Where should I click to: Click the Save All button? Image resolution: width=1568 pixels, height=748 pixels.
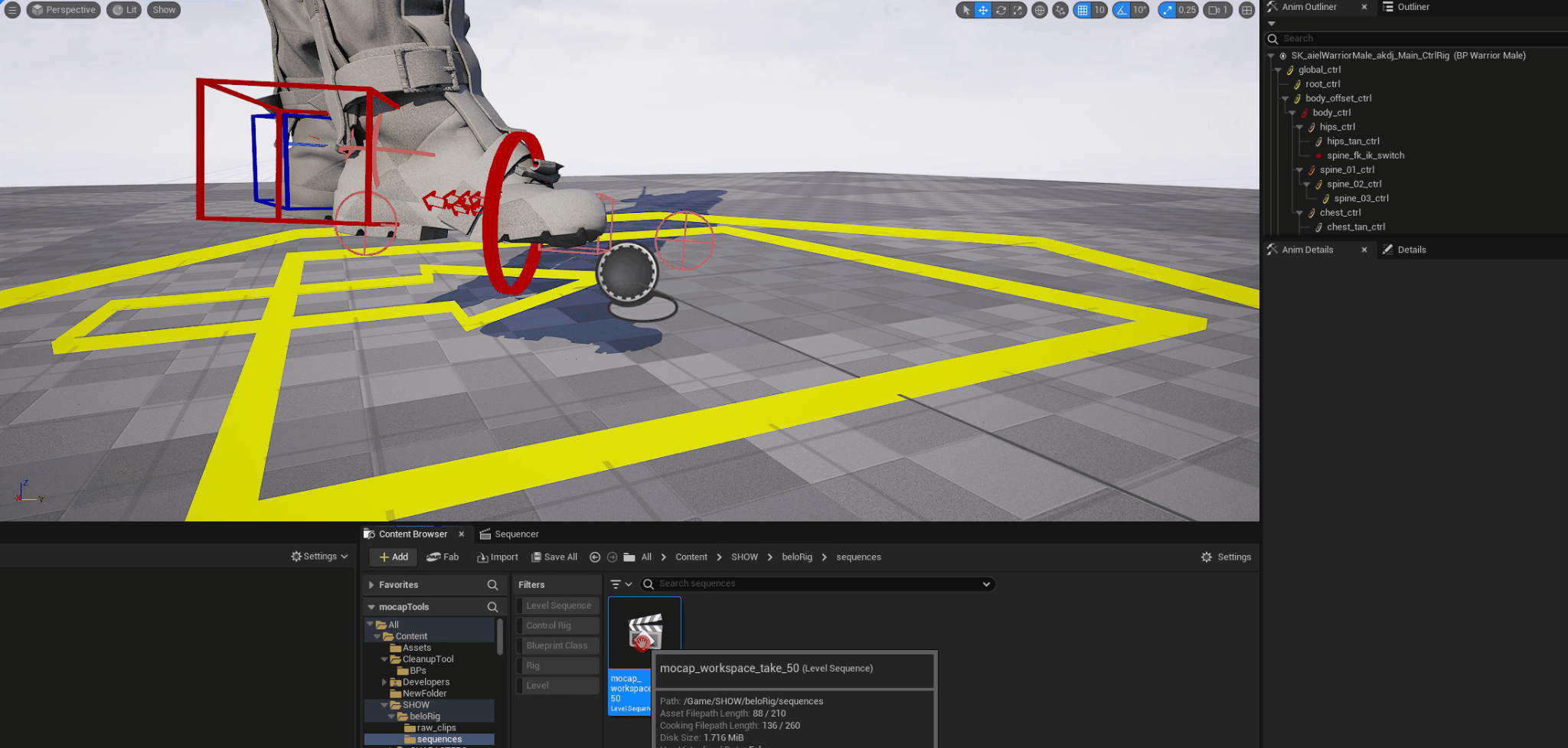pyautogui.click(x=554, y=557)
